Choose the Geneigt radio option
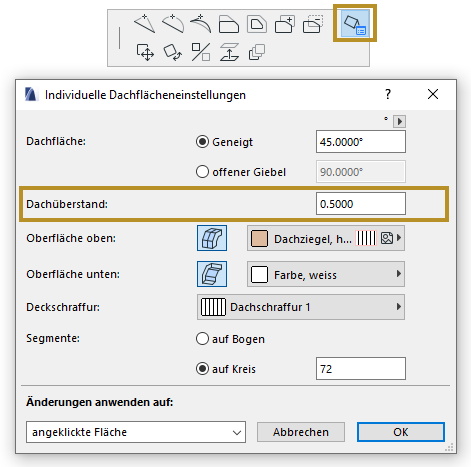Viewport: 471px width, 467px height. tap(202, 142)
